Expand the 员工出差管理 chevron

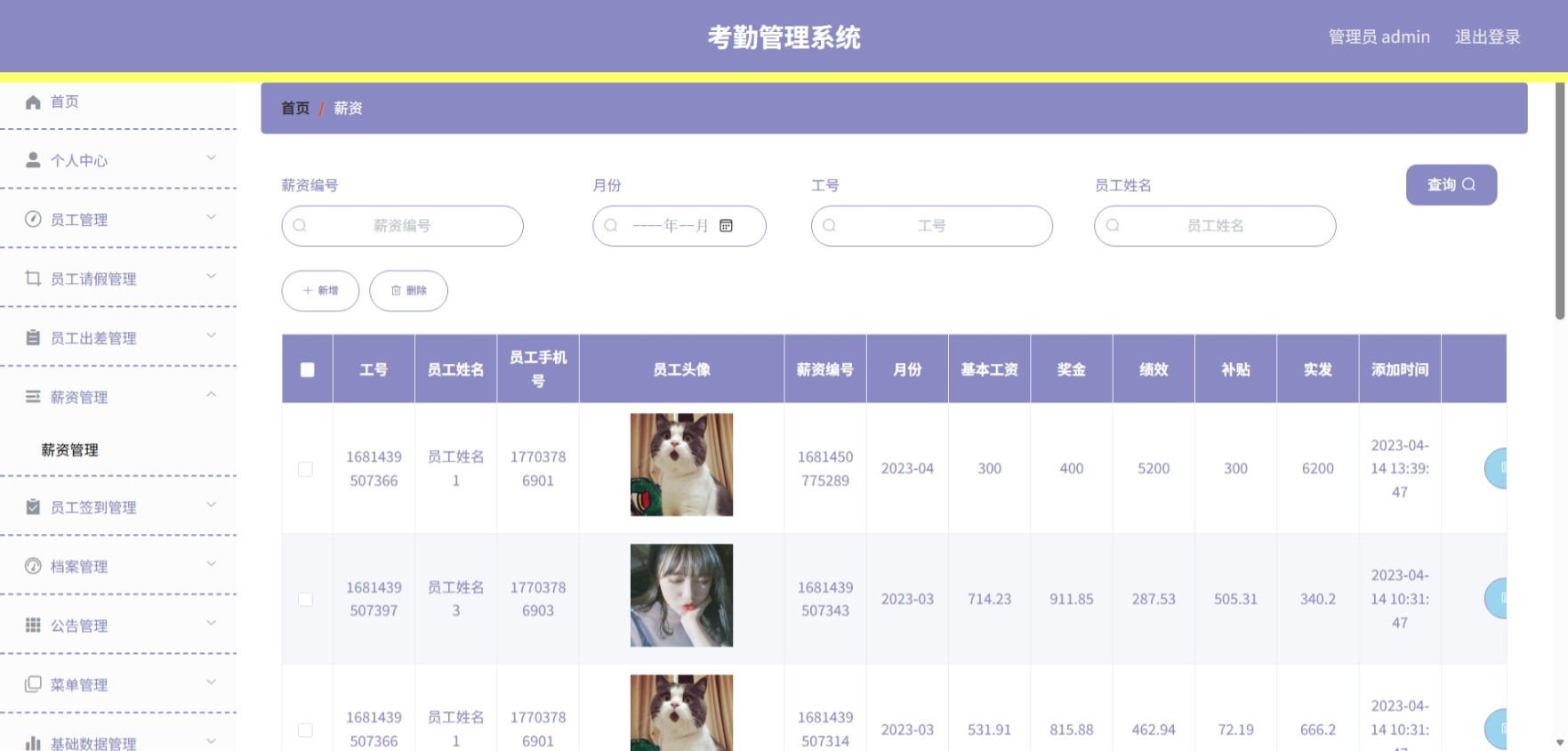click(x=211, y=335)
